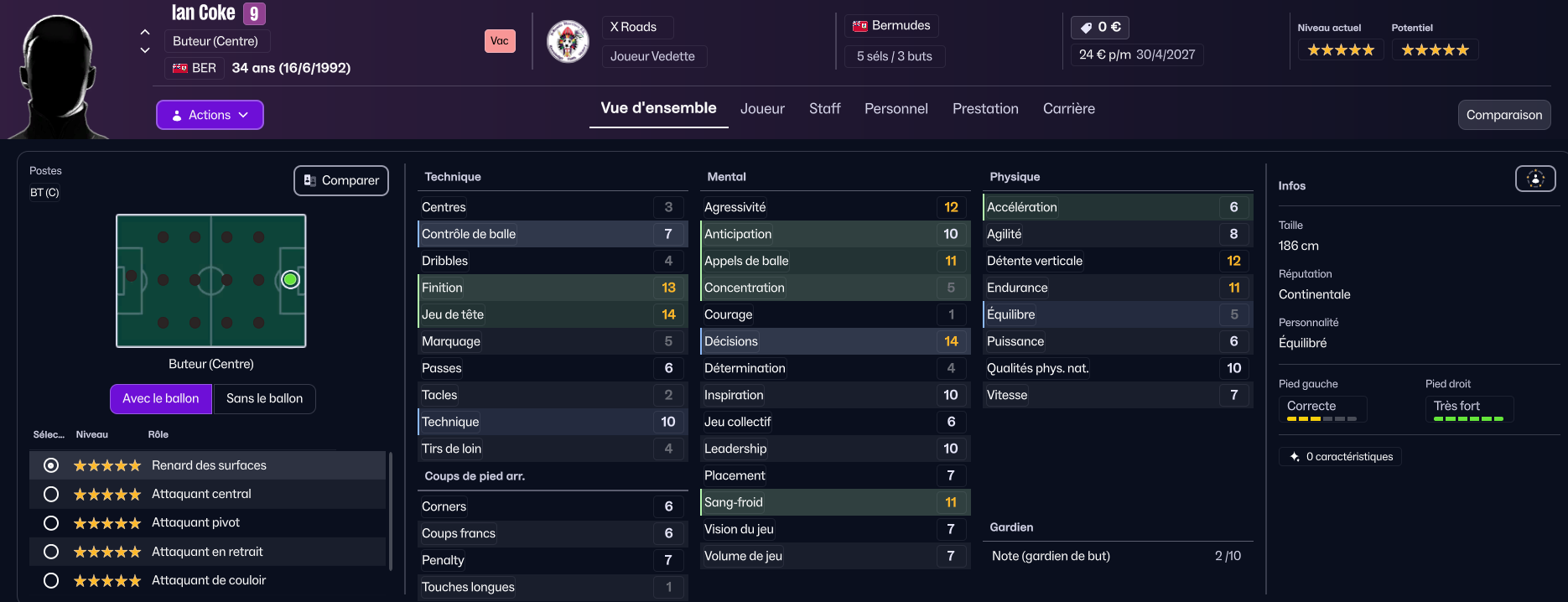Go to previous player with up chevron

point(145,32)
